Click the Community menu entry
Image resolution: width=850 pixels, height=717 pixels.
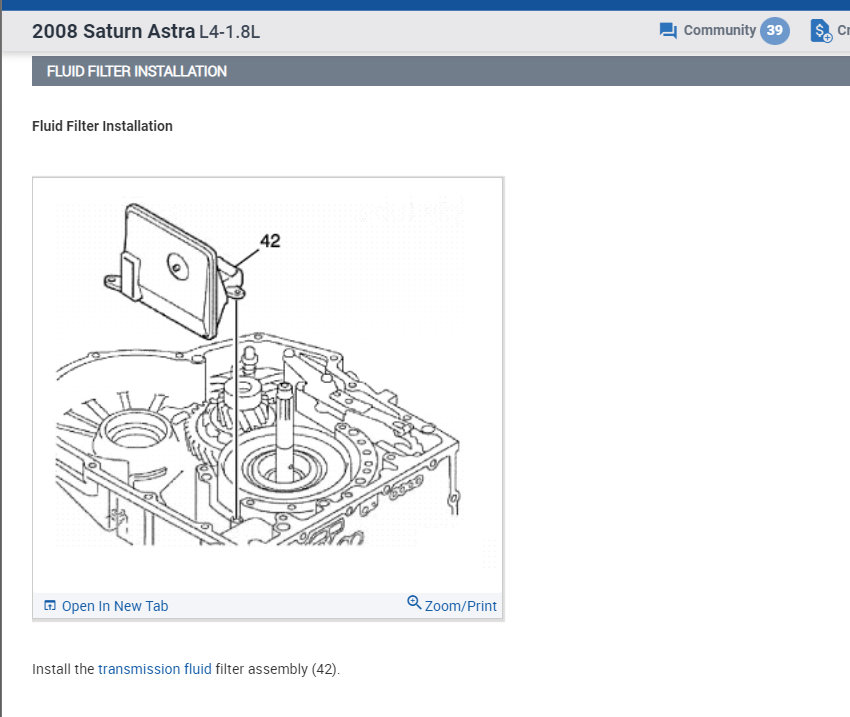(720, 30)
